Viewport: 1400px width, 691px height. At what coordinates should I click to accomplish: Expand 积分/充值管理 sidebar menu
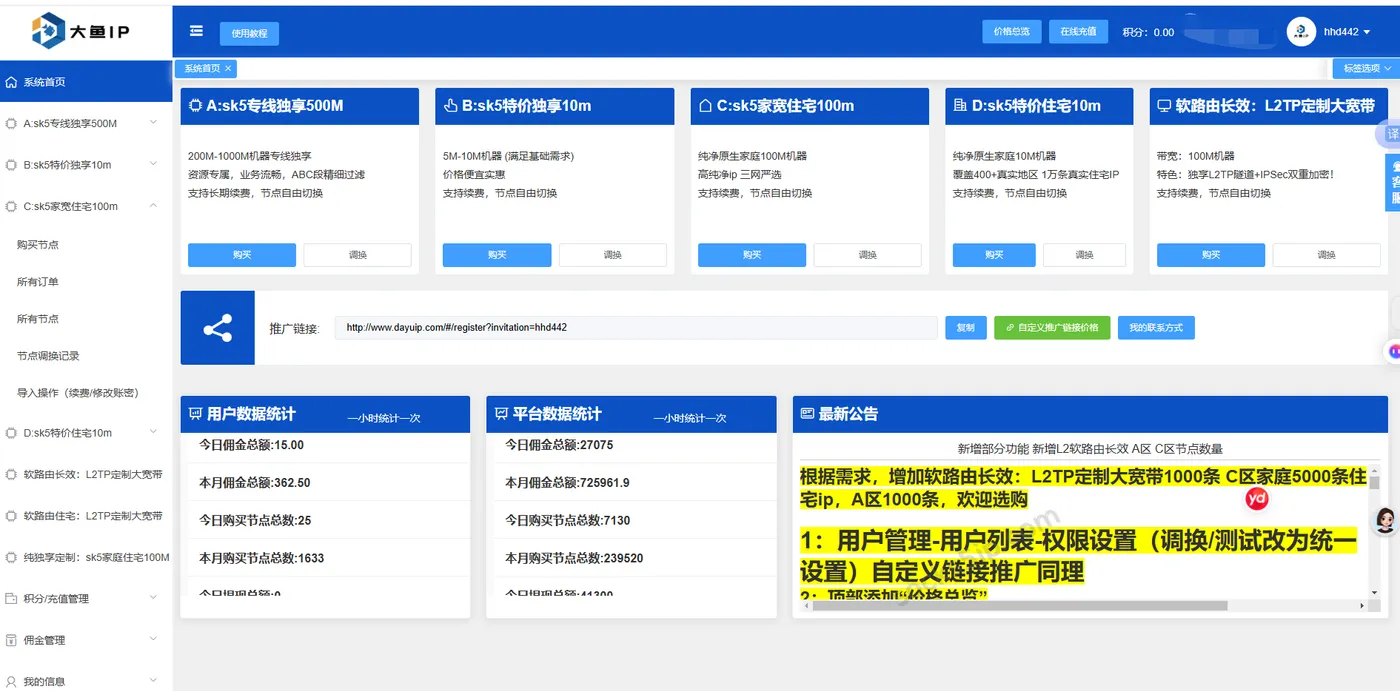153,598
